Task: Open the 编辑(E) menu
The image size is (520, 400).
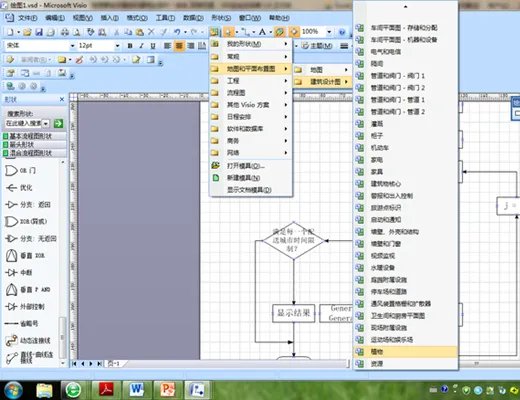Action: (x=55, y=18)
